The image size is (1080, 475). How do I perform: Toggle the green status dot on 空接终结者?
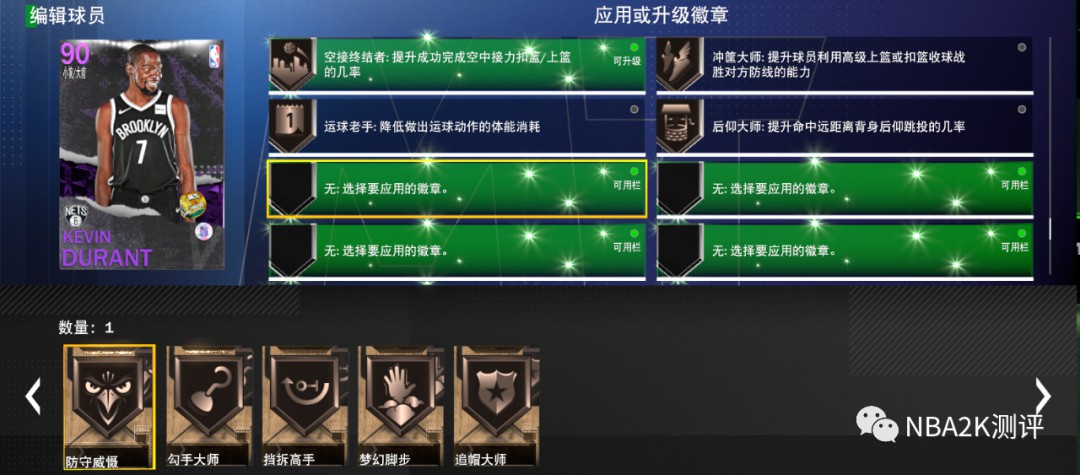tap(634, 47)
